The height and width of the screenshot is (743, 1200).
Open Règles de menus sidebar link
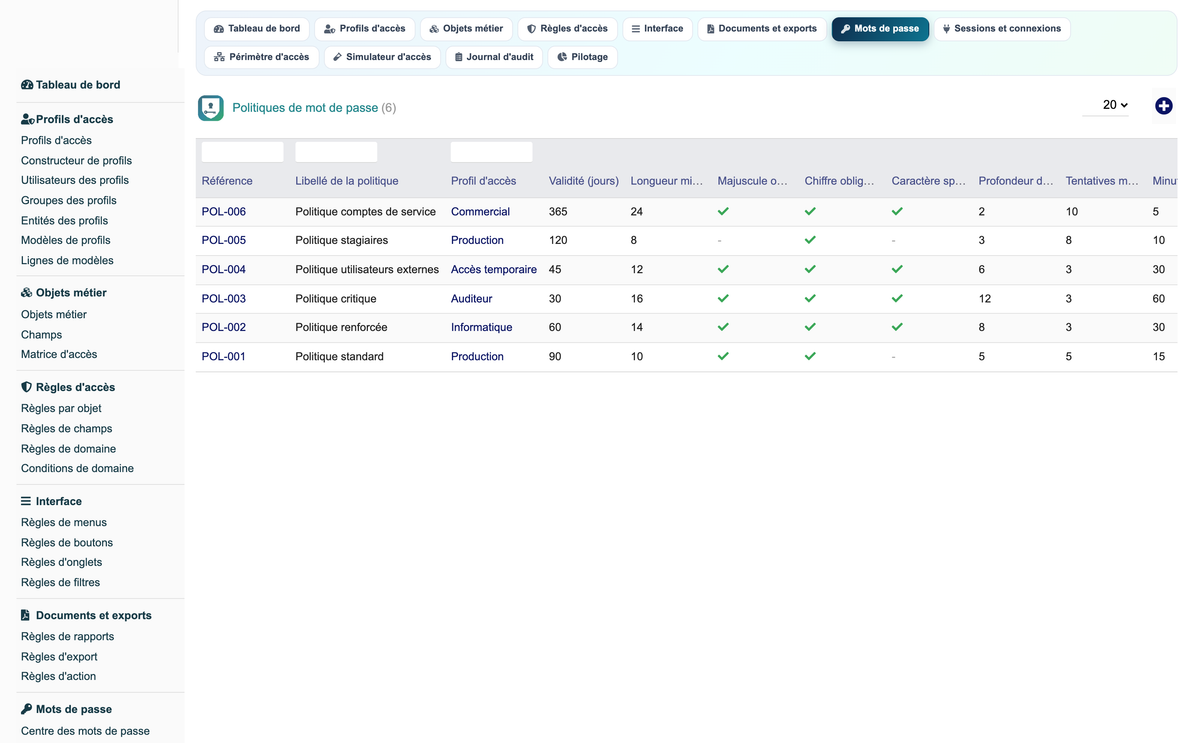coord(64,523)
